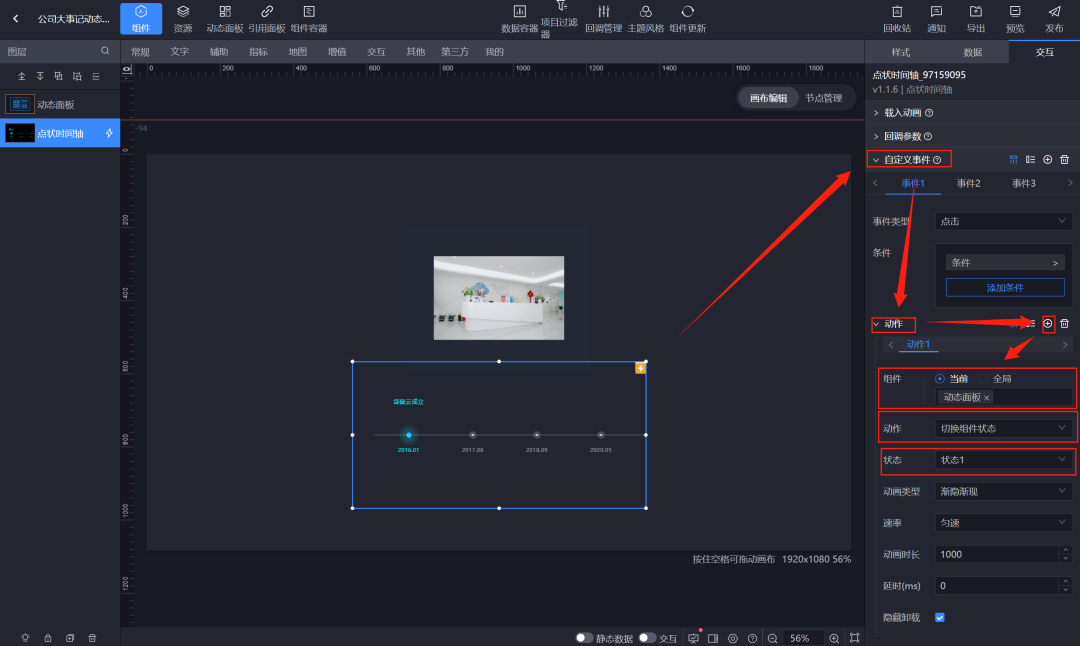
Task: Click the layer list view icon
Action: click(96, 76)
